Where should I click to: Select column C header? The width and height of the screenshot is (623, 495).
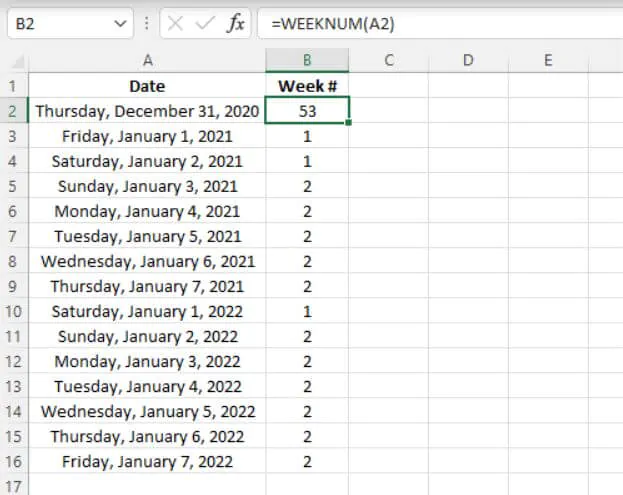coord(388,61)
